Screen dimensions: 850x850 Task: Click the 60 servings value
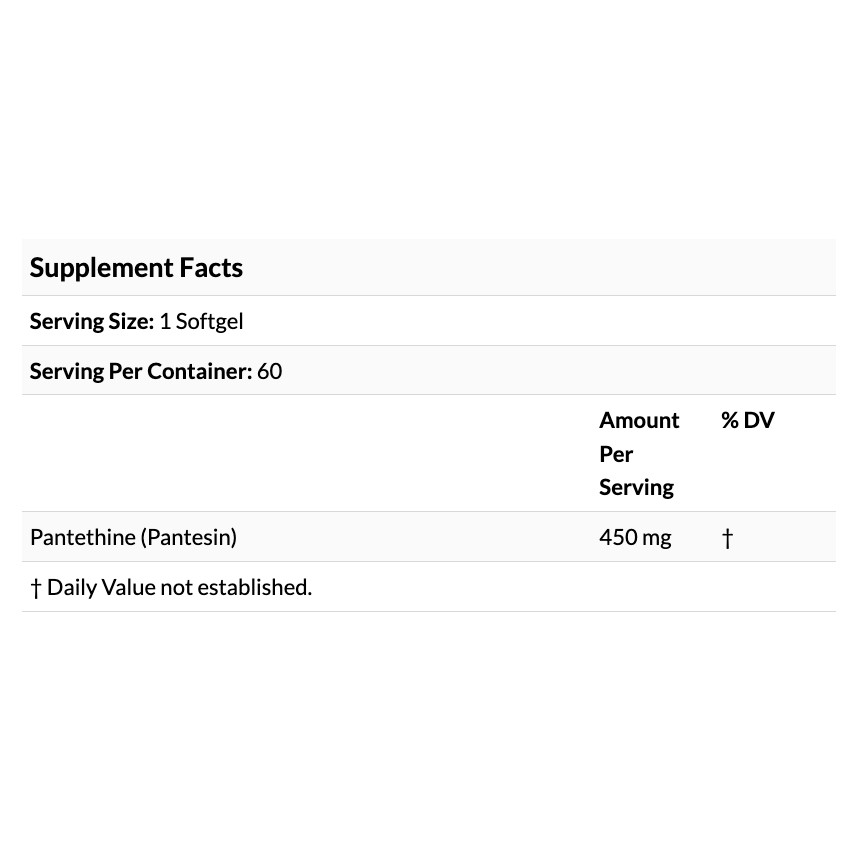(x=269, y=371)
